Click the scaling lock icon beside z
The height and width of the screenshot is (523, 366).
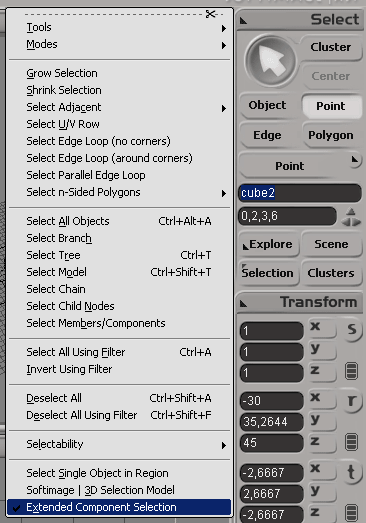click(351, 371)
